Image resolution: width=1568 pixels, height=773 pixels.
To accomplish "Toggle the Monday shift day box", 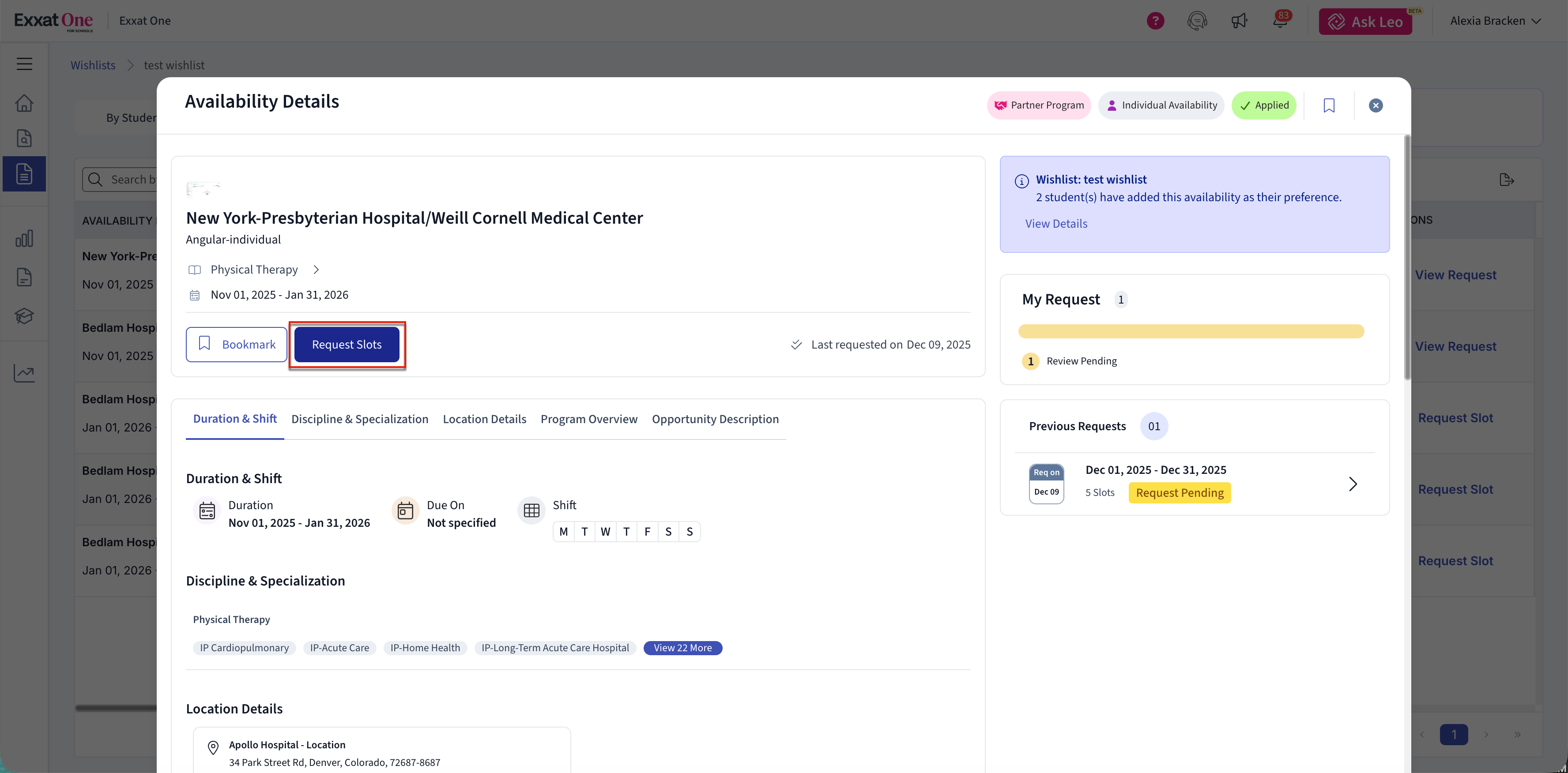I will tap(563, 532).
